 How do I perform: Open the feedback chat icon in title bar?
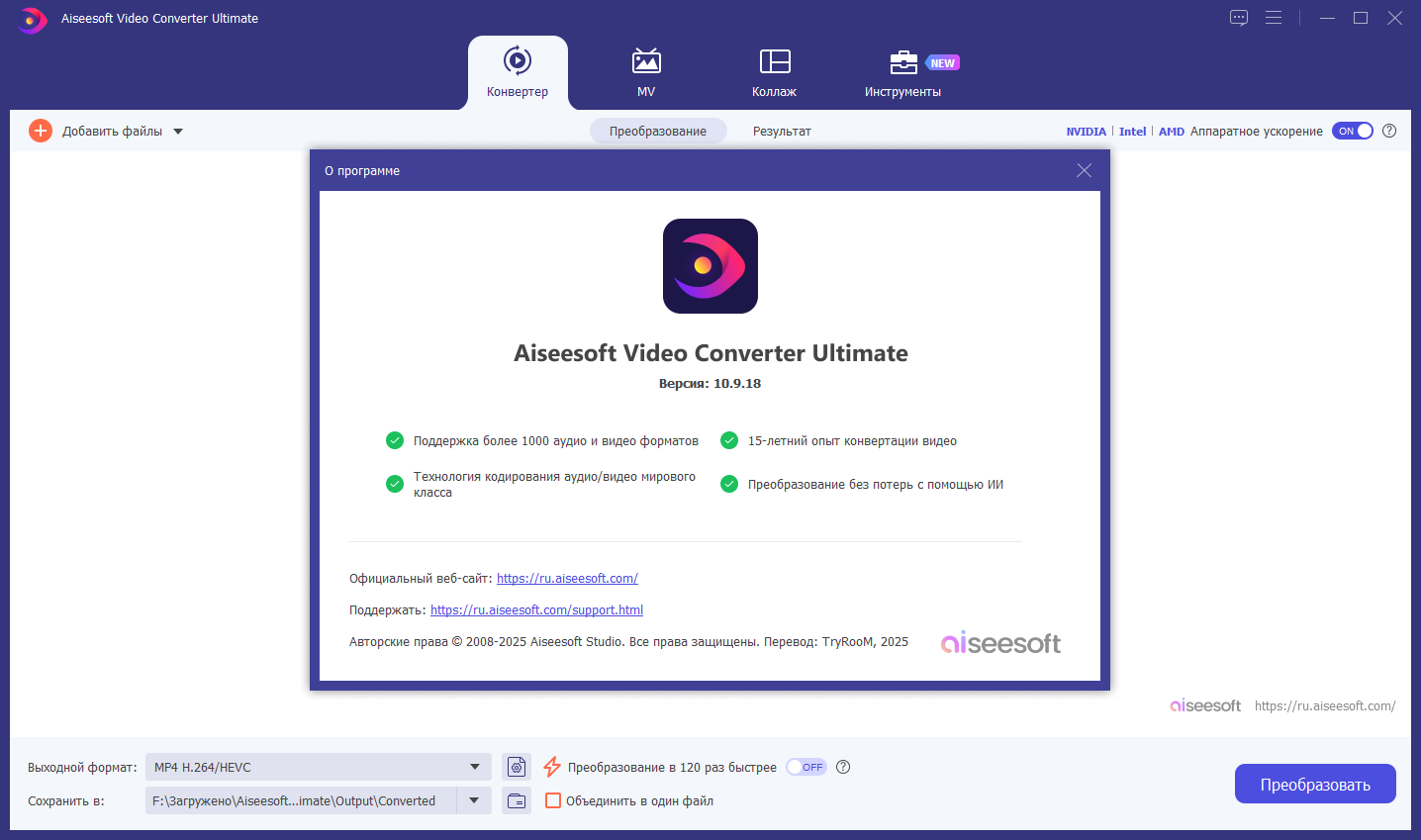point(1239,18)
